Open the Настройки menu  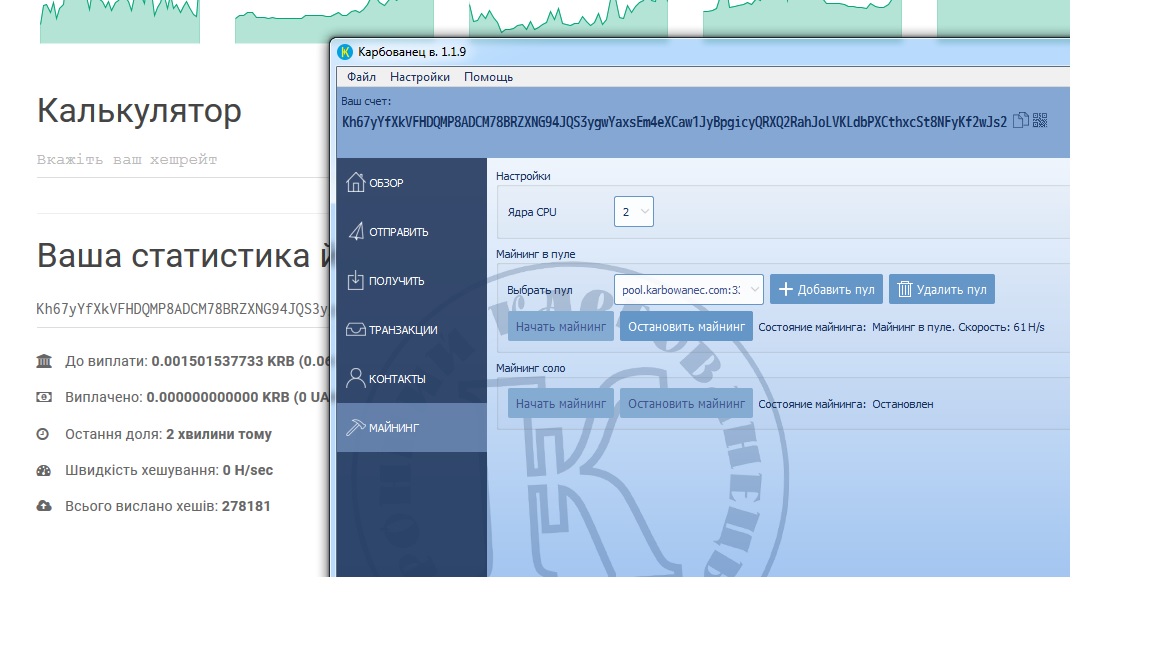[420, 77]
